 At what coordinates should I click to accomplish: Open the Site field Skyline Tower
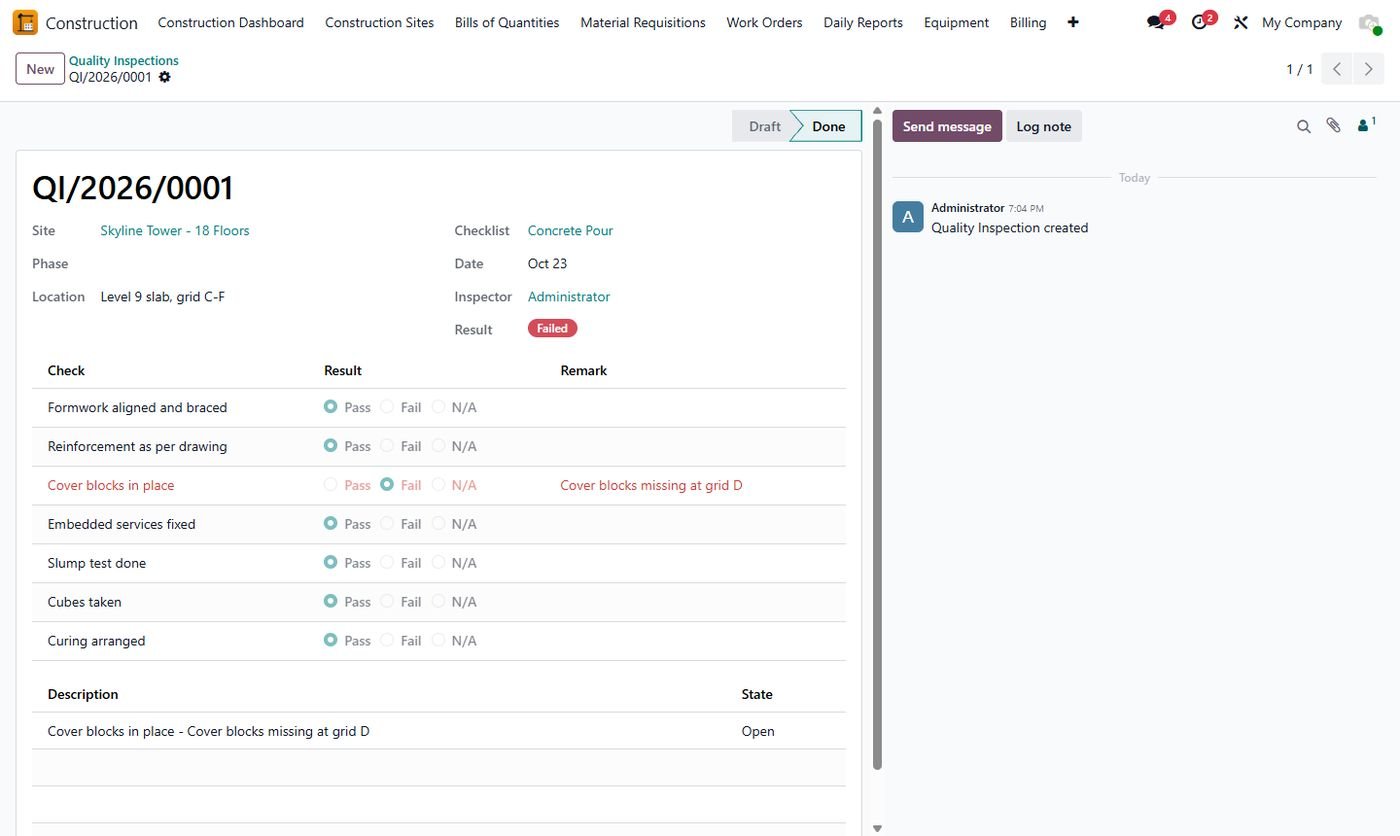pos(175,231)
